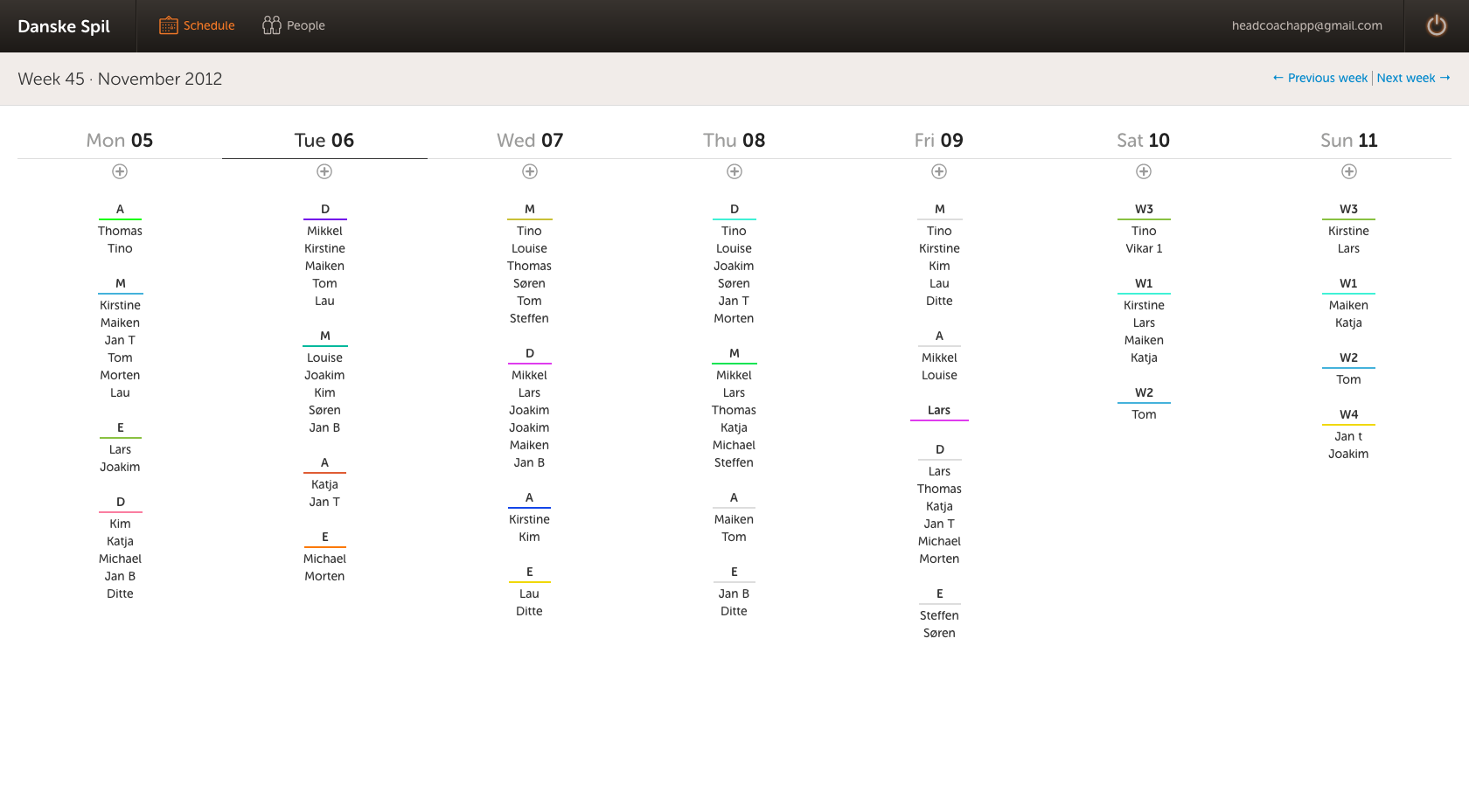Add a shift on Mon 05
Viewport: 1469px width, 812px height.
coord(120,171)
